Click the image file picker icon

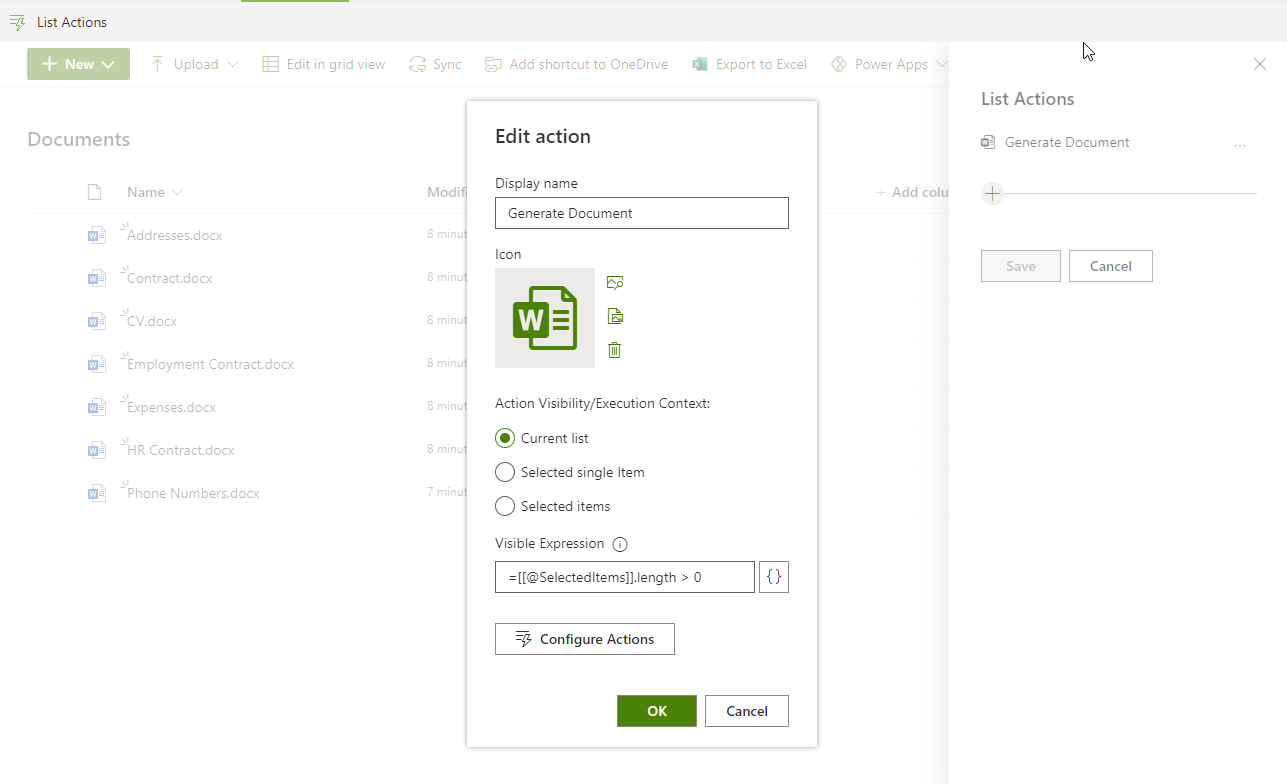615,317
